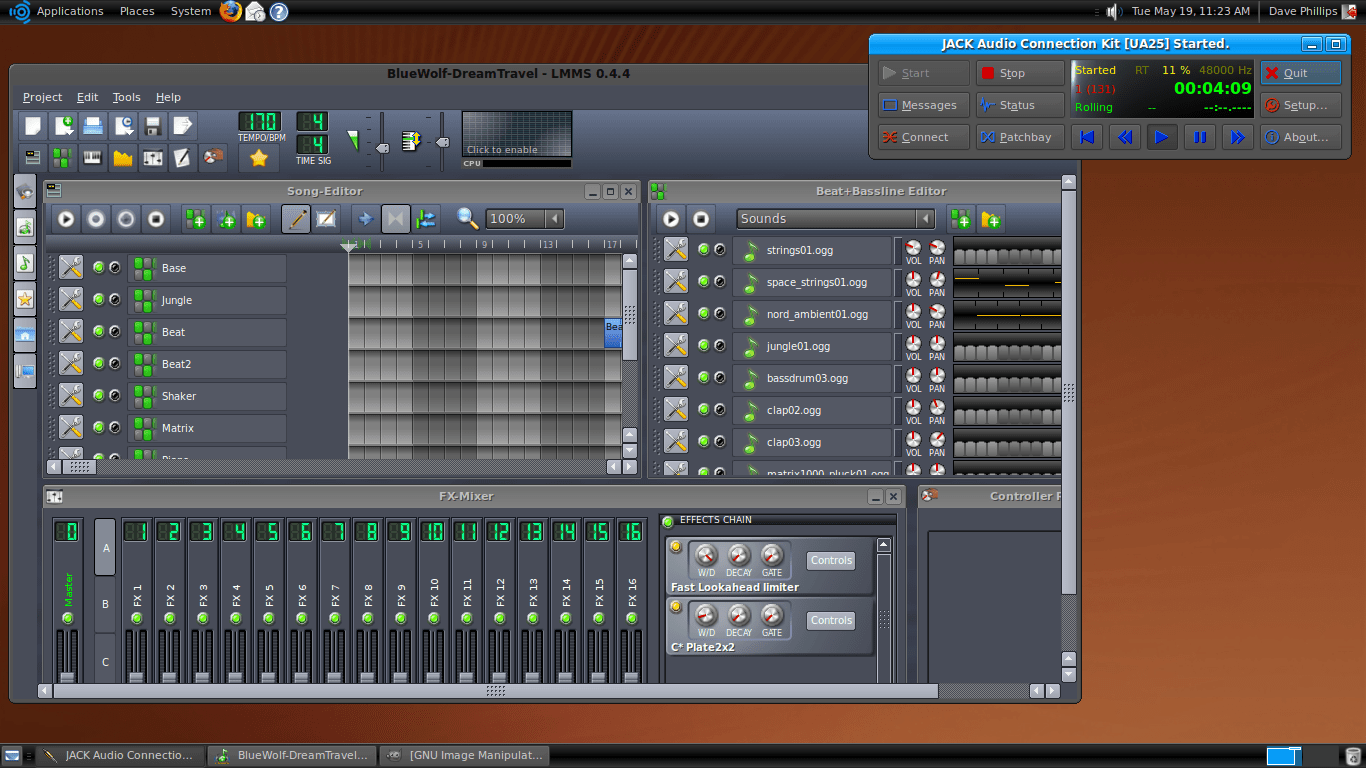
Task: Open the Project menu in LMMS
Action: (x=42, y=97)
